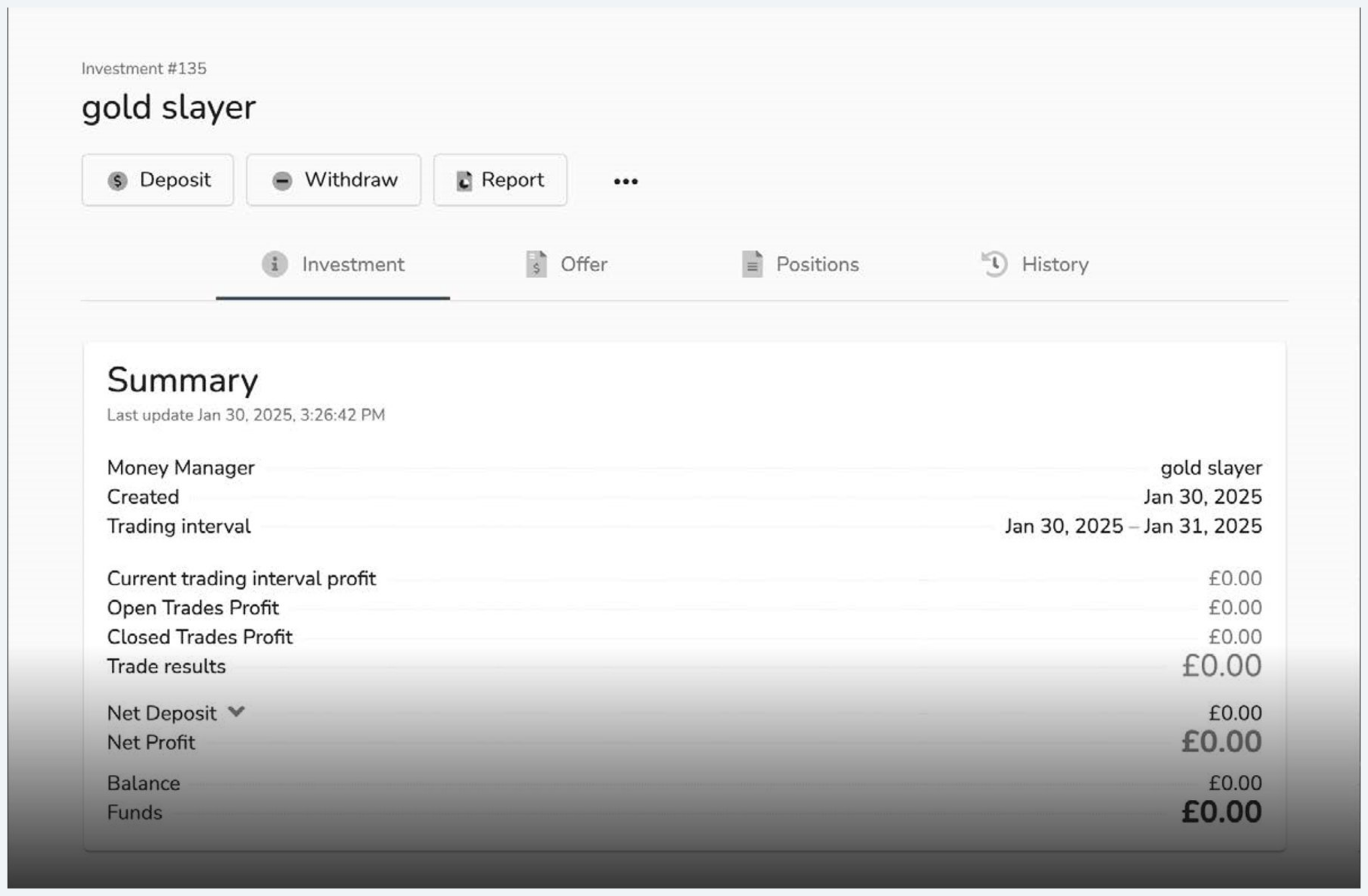Click the Net Deposit label
1368x896 pixels.
coord(162,713)
